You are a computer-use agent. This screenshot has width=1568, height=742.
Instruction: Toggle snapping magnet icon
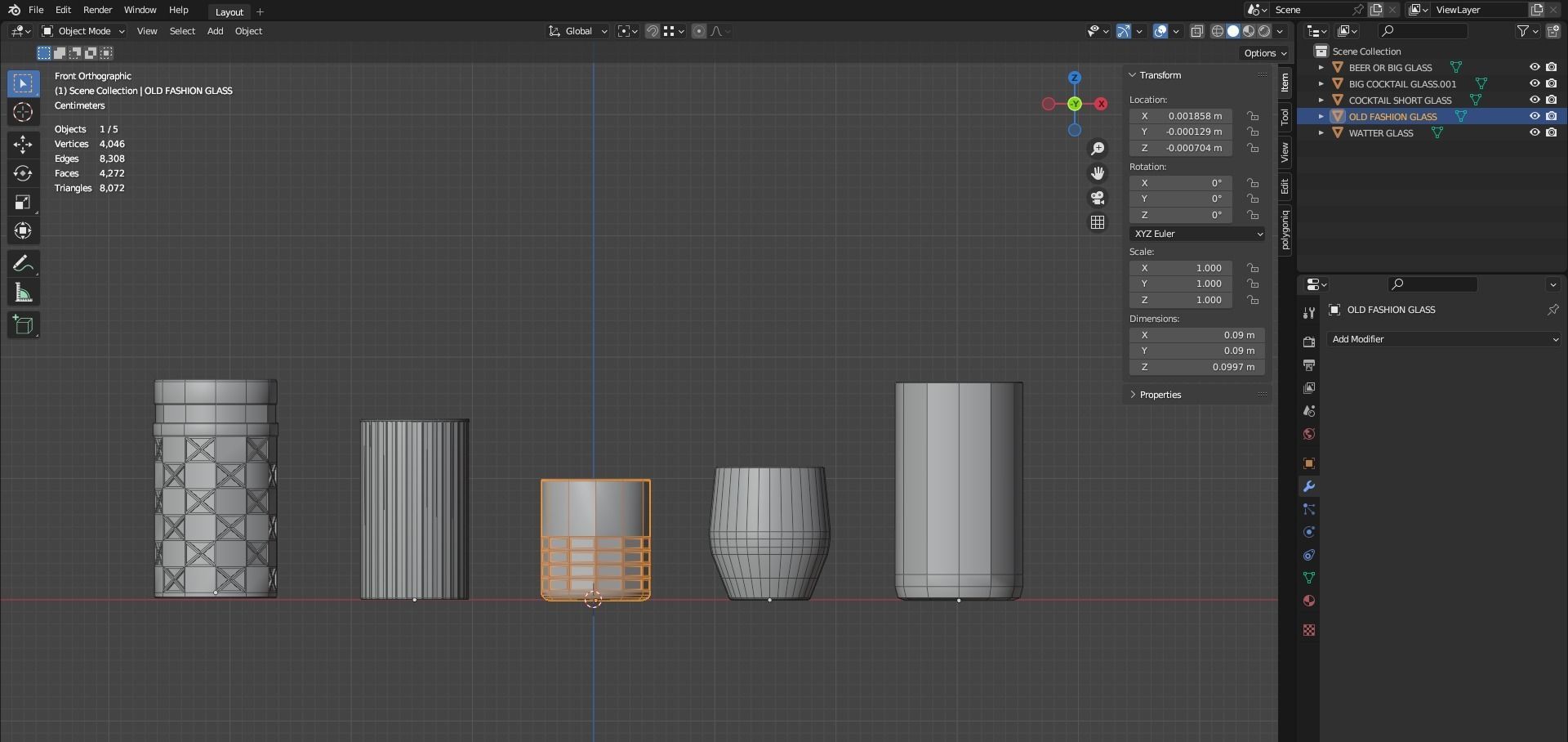pyautogui.click(x=653, y=31)
